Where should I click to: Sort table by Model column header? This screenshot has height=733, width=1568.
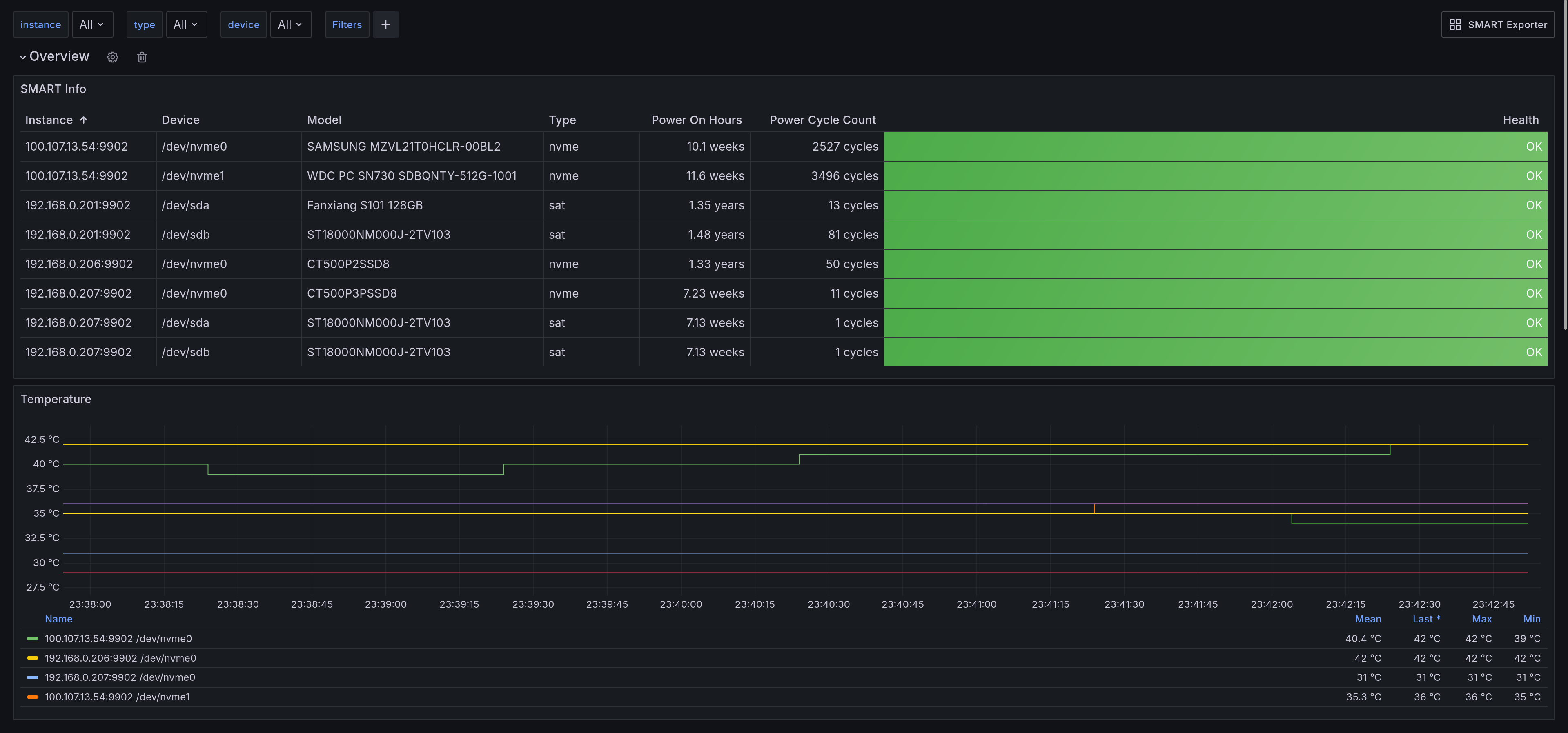tap(324, 120)
